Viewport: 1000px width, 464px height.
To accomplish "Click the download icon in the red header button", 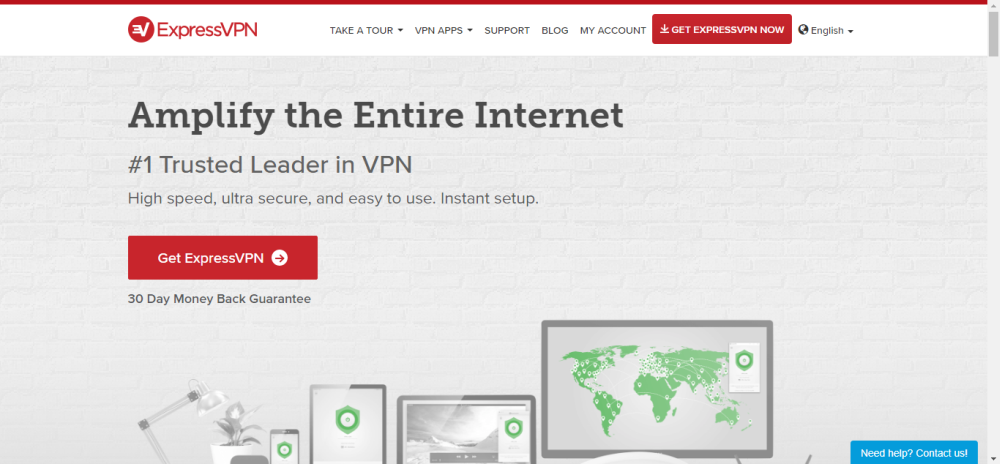I will (664, 29).
